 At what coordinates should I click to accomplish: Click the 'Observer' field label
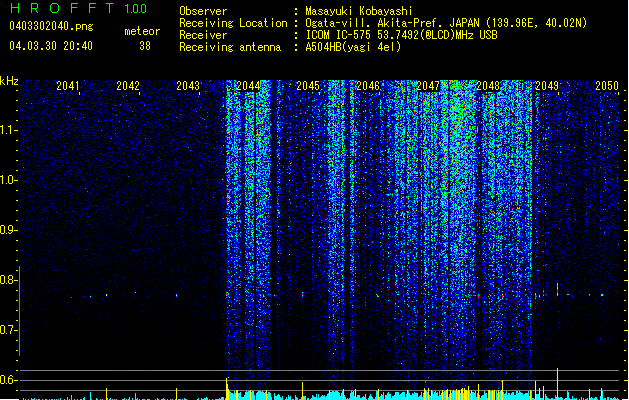coord(203,11)
